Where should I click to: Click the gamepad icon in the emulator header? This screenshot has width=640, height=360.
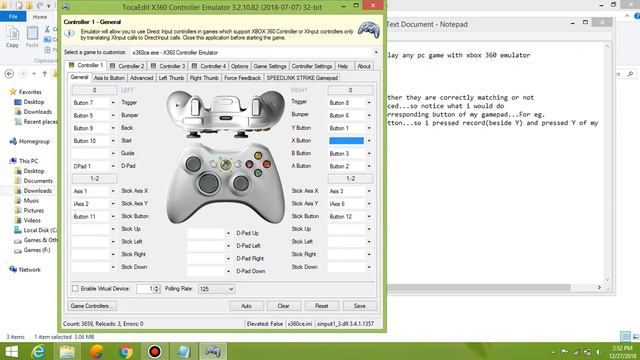pyautogui.click(x=369, y=30)
